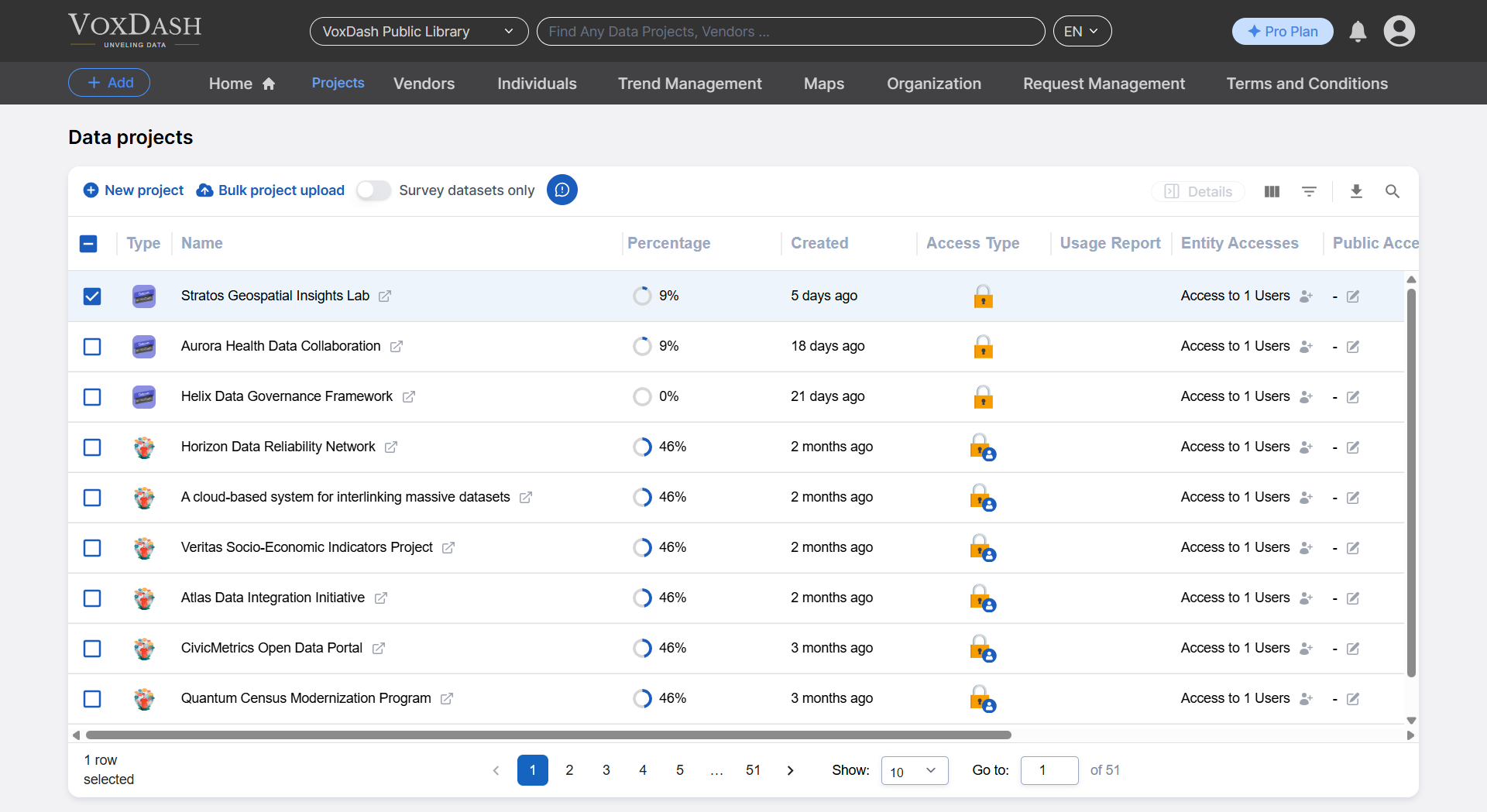The width and height of the screenshot is (1487, 812).
Task: Go to the Vendors tab
Action: 424,84
